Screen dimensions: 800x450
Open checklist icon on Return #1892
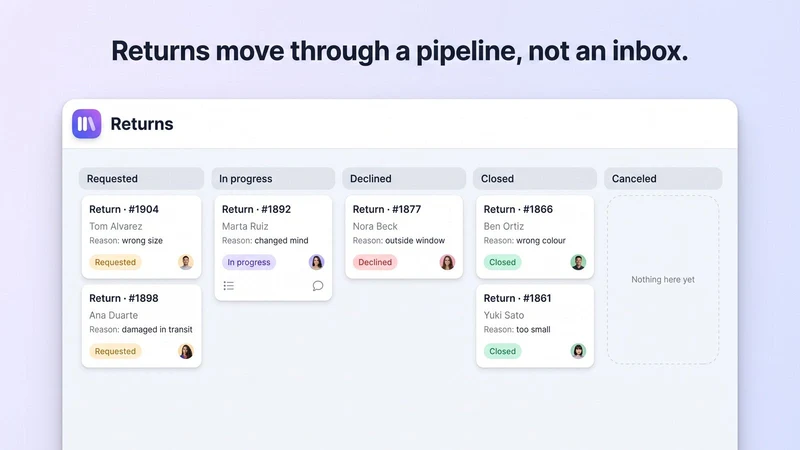[229, 286]
